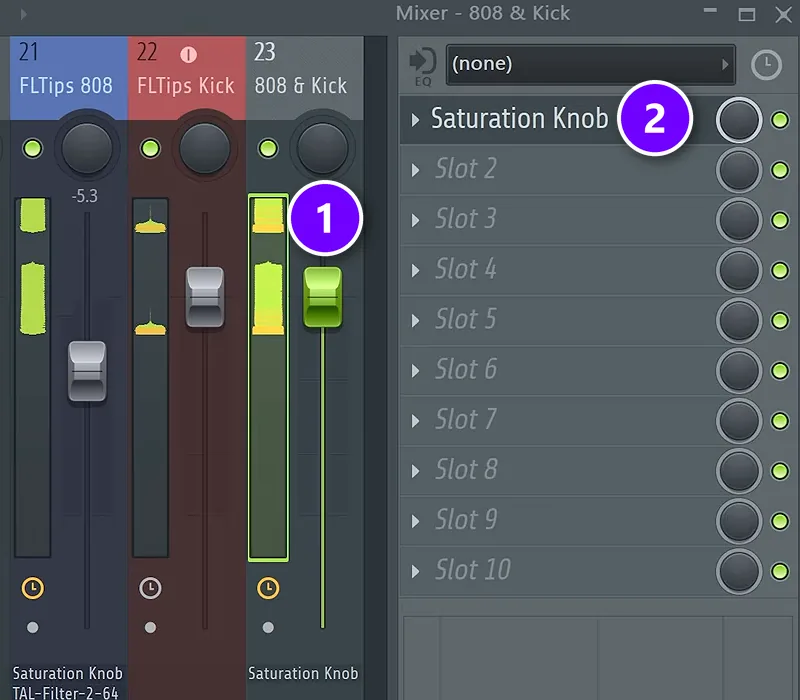
Task: Click the clock icon on track 21
Action: point(33,588)
